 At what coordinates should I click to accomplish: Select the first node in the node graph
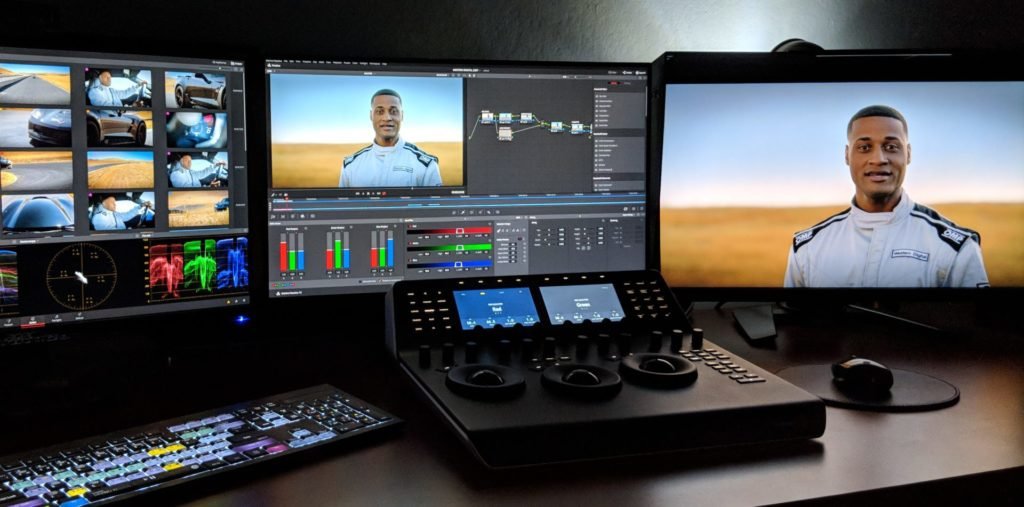[x=487, y=117]
